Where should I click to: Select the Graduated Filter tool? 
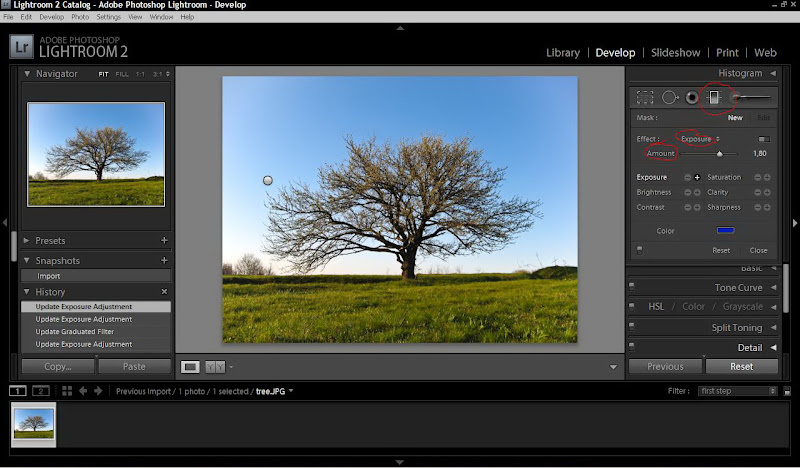pyautogui.click(x=714, y=97)
